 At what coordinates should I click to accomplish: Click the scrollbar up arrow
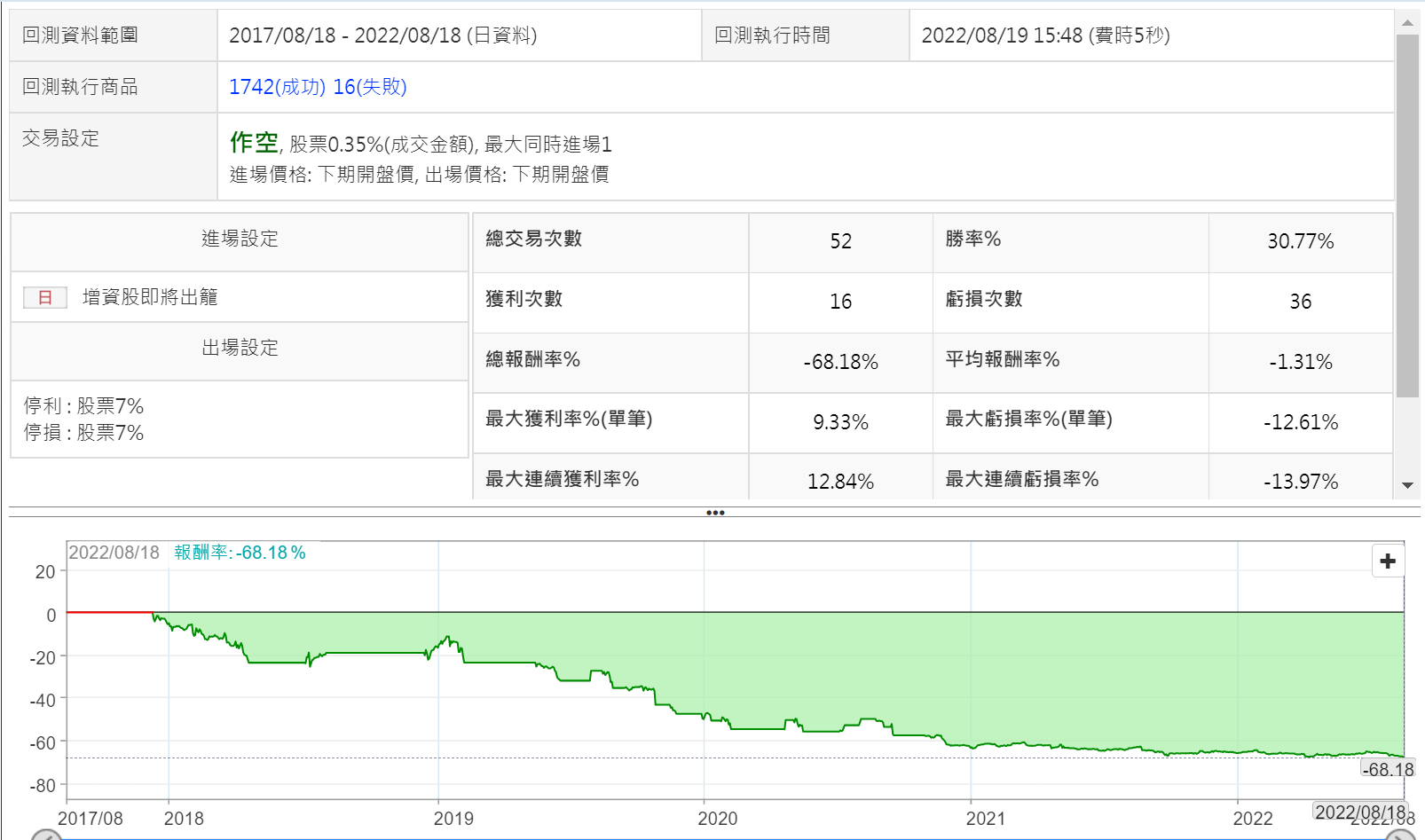(1407, 22)
